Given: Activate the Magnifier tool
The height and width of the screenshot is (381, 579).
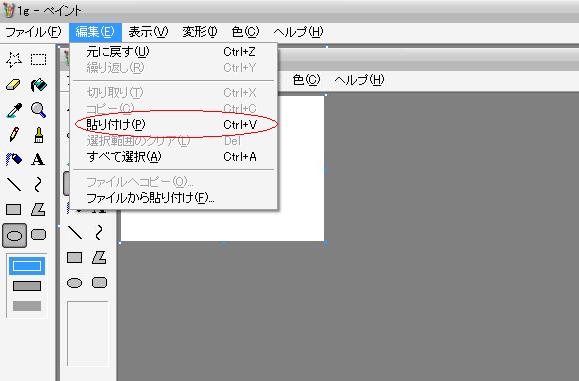Looking at the screenshot, I should point(38,110).
